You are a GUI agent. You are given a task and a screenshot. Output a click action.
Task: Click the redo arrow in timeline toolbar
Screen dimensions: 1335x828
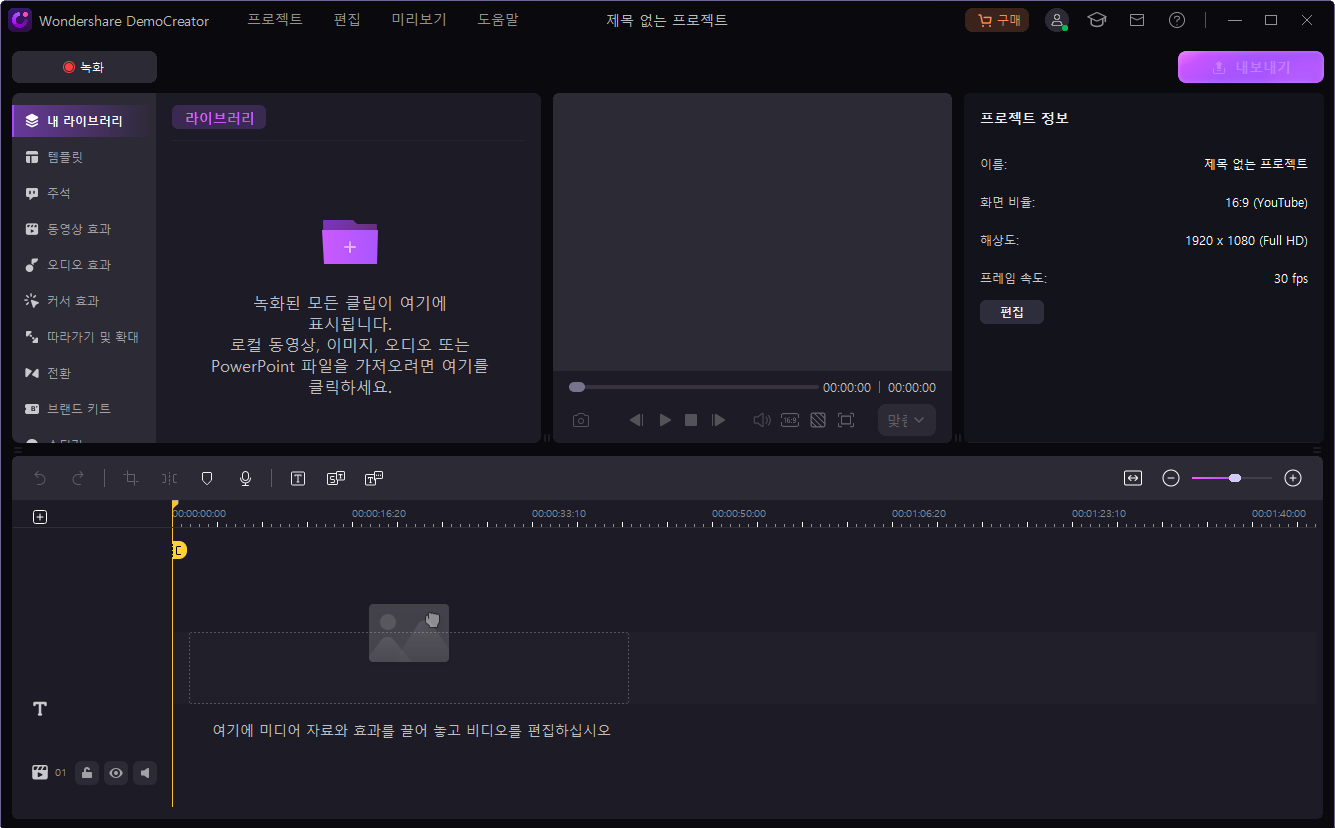coord(78,479)
